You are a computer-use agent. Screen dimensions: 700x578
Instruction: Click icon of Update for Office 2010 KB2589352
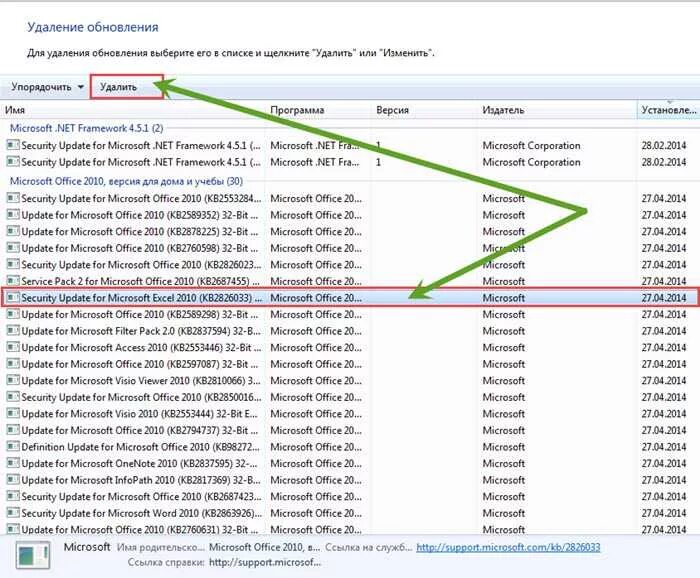pos(13,214)
